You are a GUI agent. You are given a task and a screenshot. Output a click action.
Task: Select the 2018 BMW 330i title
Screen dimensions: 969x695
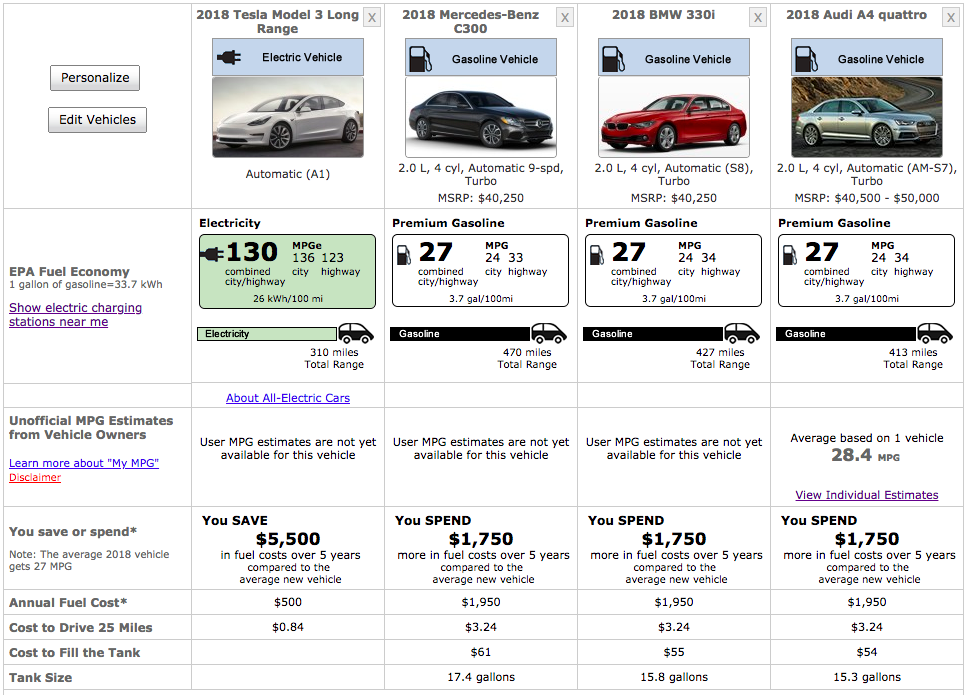tap(664, 15)
